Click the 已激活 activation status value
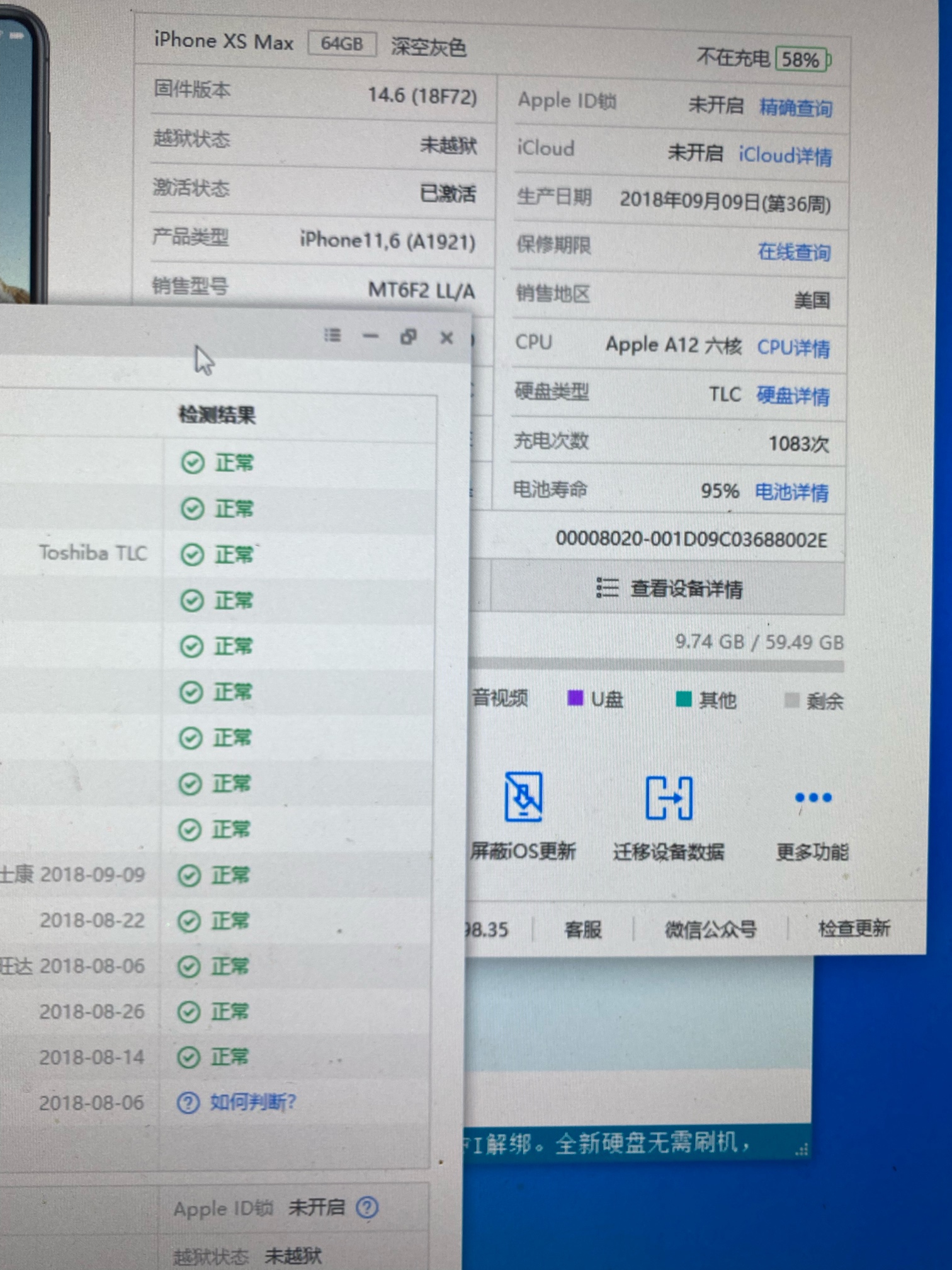Screen dimensions: 952x1270 (x=448, y=193)
